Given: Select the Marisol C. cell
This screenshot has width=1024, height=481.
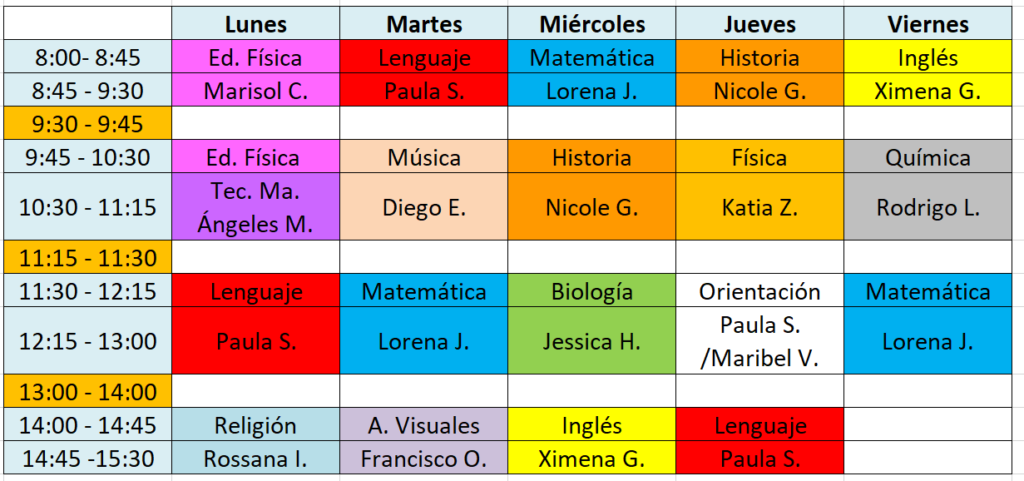Looking at the screenshot, I should pos(256,91).
